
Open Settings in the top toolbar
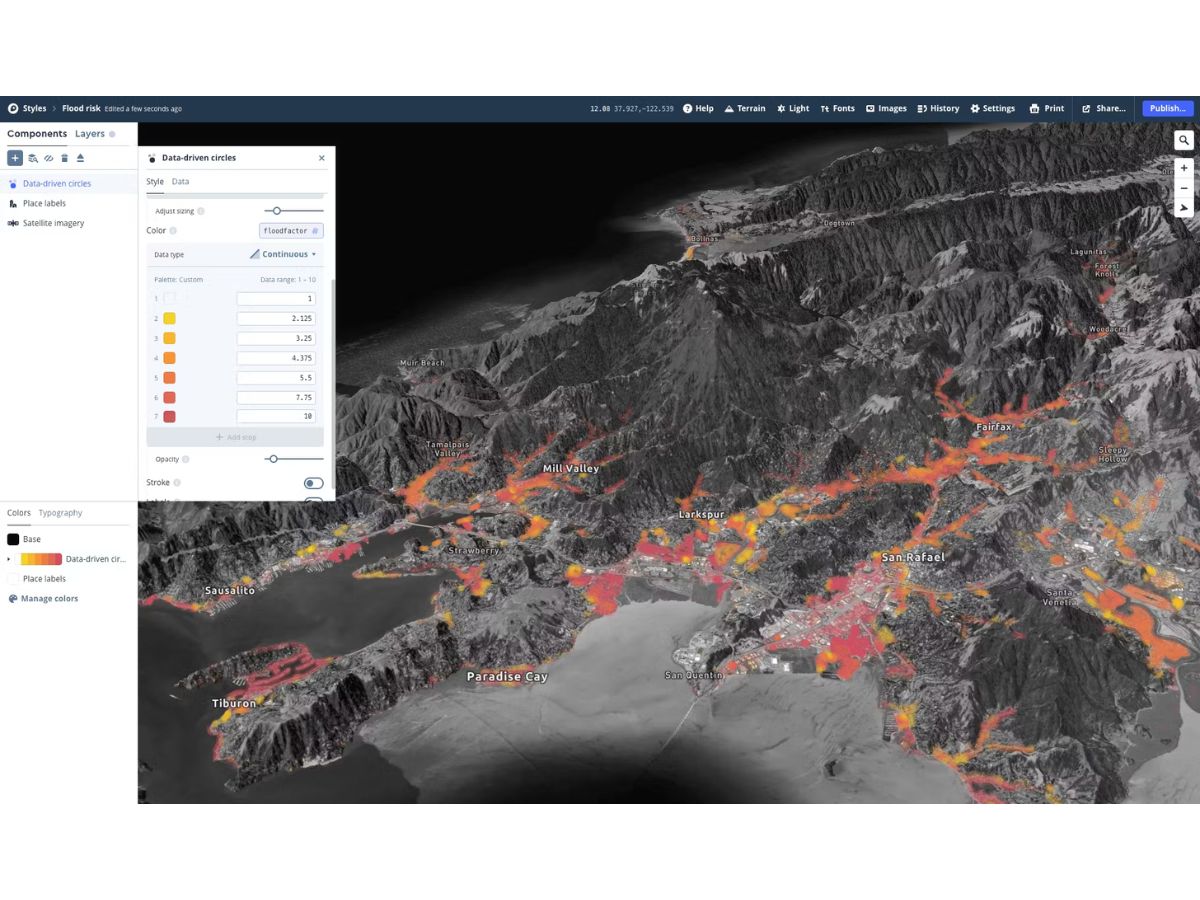[x=992, y=108]
